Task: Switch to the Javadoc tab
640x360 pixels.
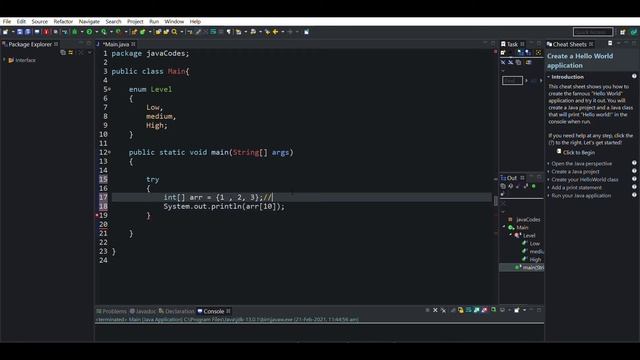Action: click(143, 311)
